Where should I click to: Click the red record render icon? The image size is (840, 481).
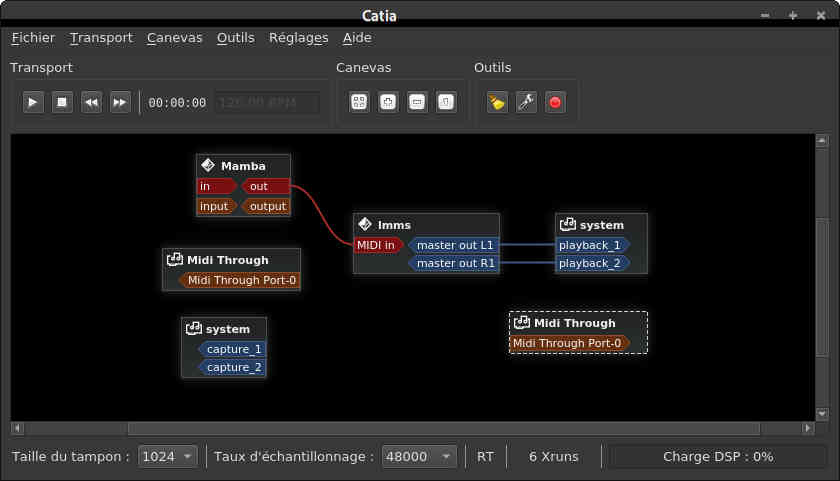(555, 102)
